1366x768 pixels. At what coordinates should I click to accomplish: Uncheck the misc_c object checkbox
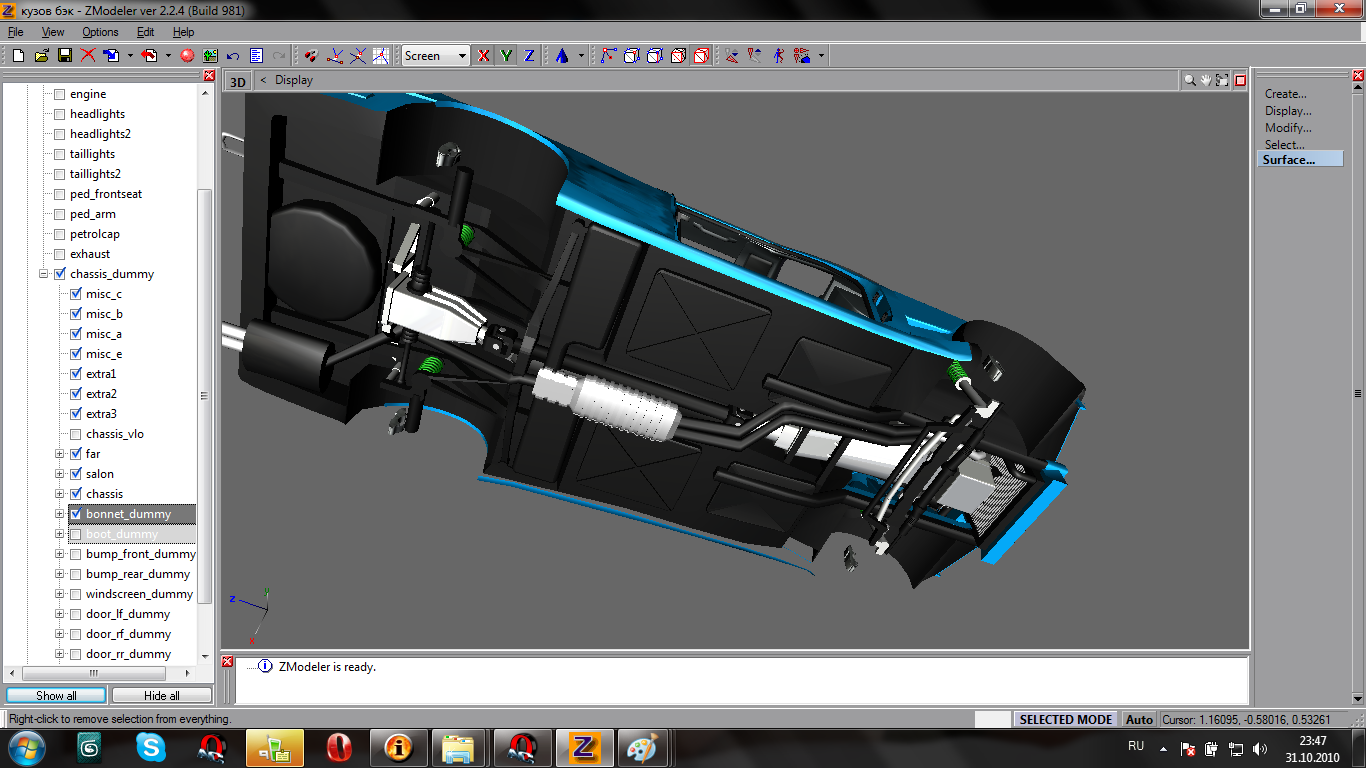point(75,294)
